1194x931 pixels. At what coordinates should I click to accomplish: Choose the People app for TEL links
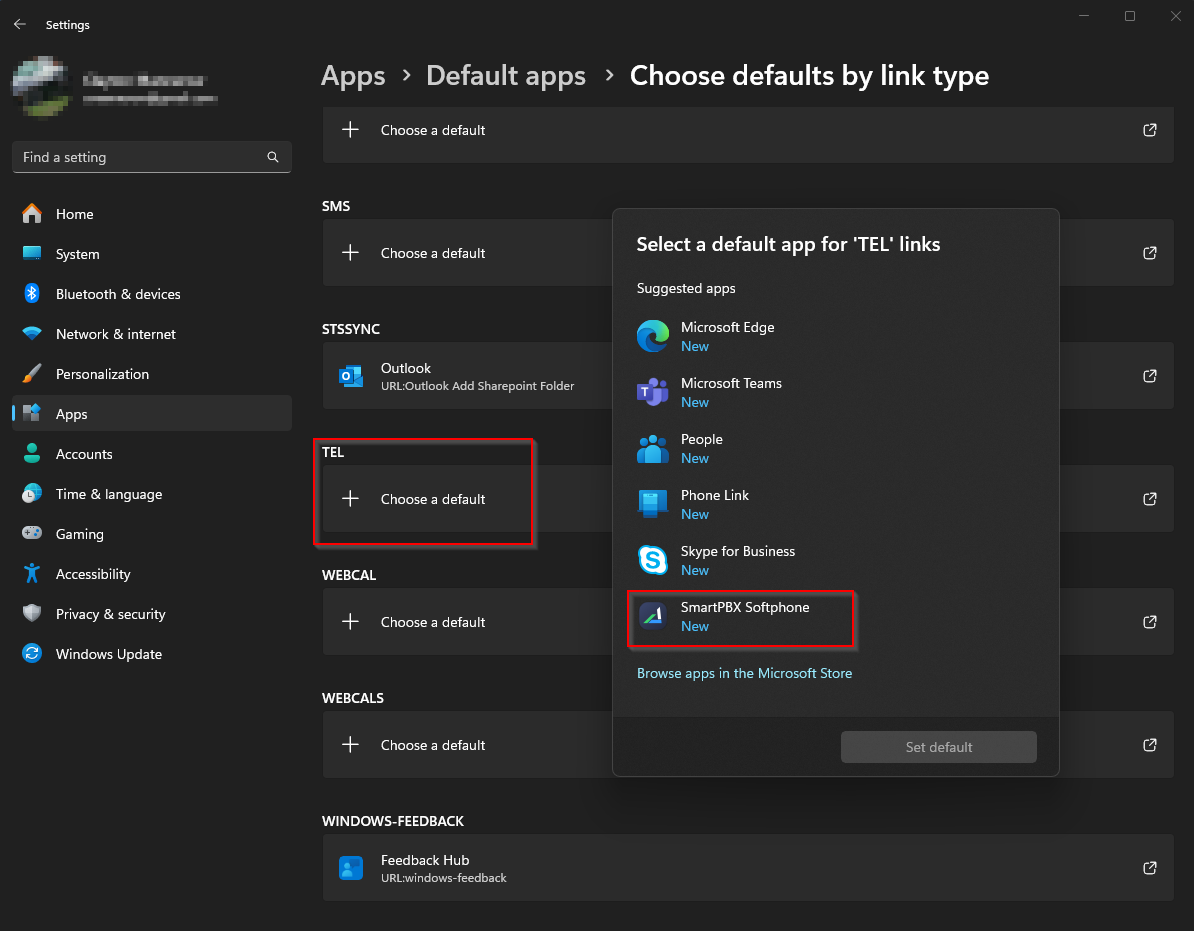pyautogui.click(x=835, y=448)
